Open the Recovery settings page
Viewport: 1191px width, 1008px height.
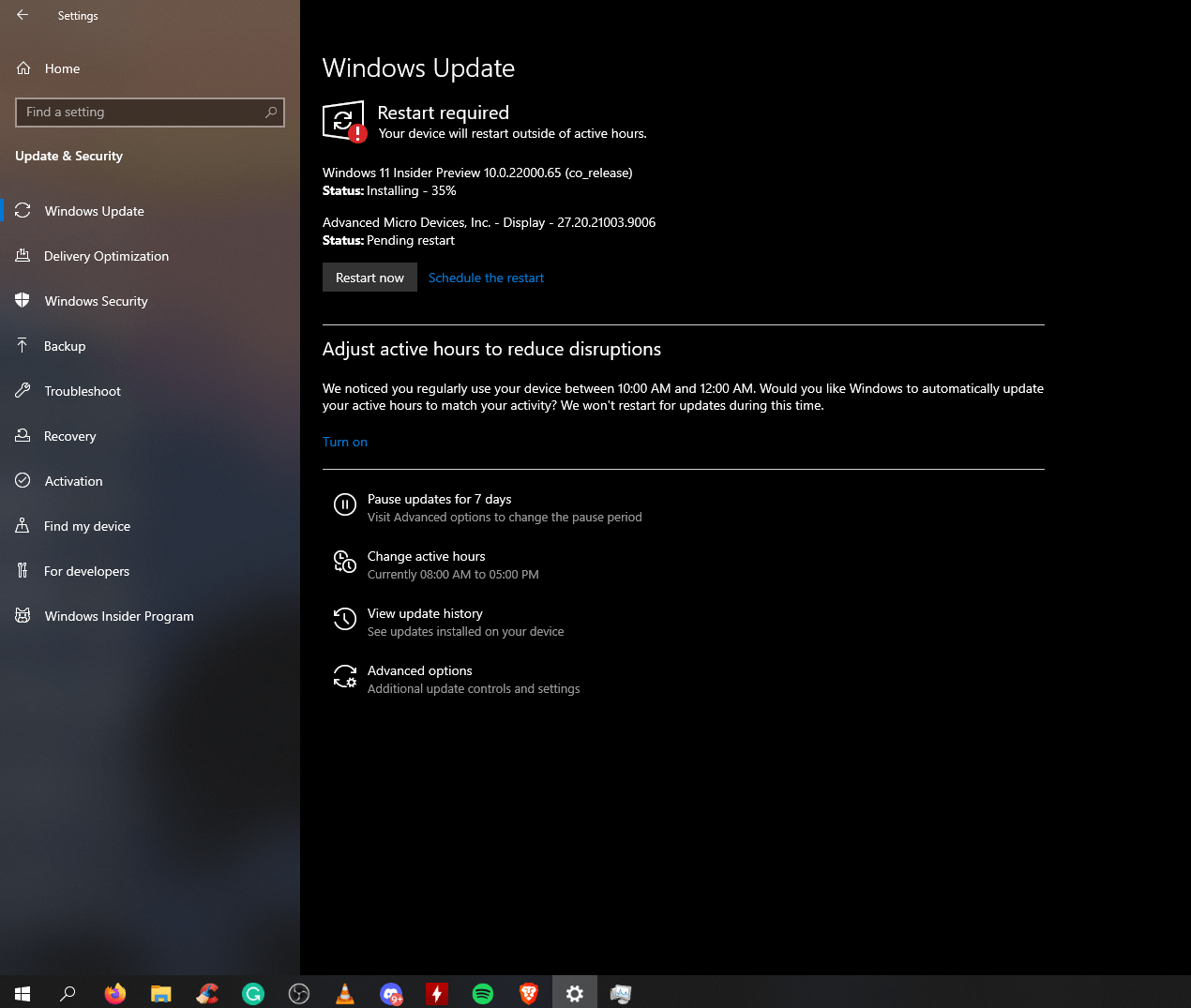point(70,436)
